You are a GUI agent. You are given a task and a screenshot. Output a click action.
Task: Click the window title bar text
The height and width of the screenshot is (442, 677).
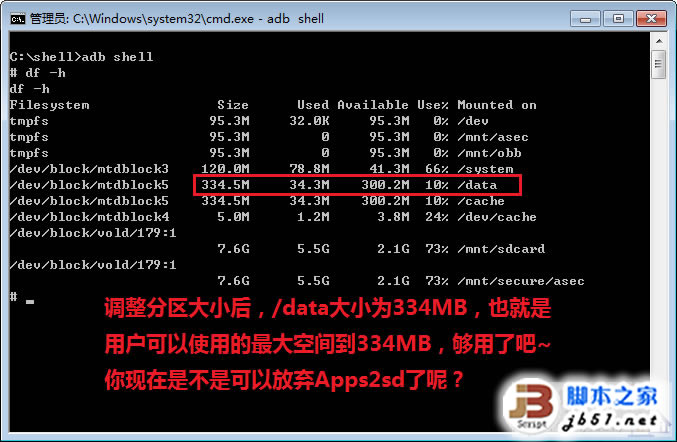click(x=177, y=19)
